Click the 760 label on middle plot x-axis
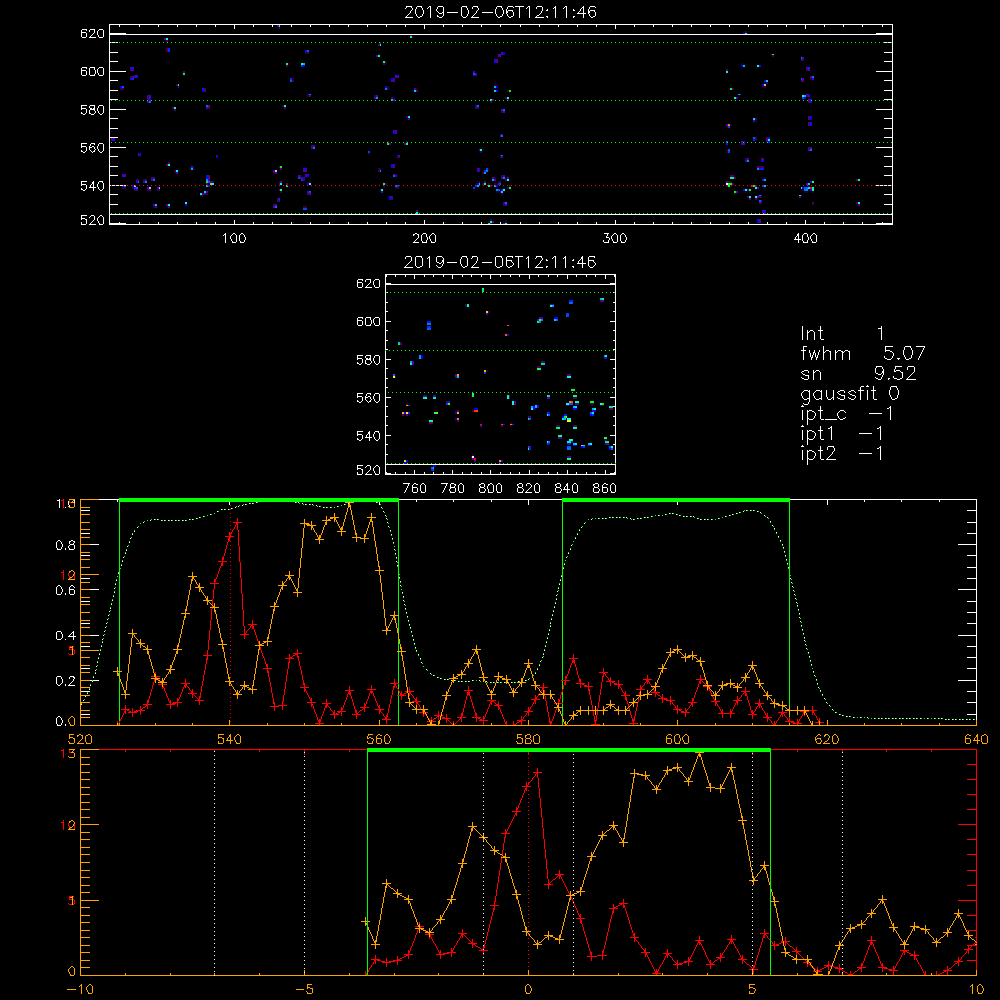This screenshot has width=1000, height=1000. (x=415, y=489)
